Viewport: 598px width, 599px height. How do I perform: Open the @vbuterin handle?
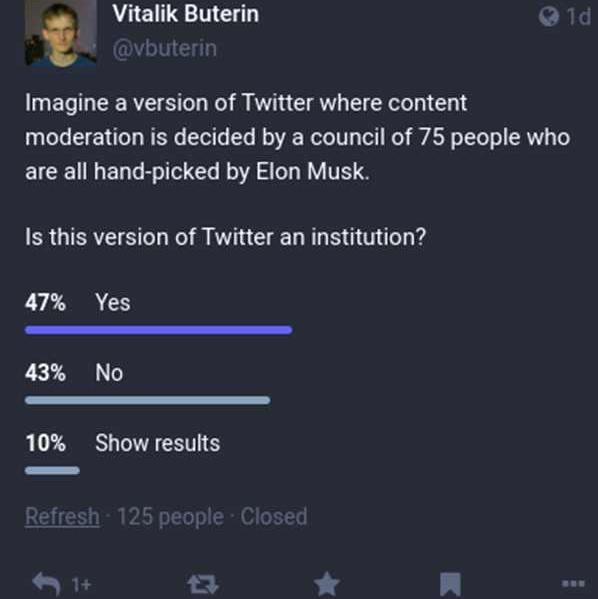coord(165,49)
